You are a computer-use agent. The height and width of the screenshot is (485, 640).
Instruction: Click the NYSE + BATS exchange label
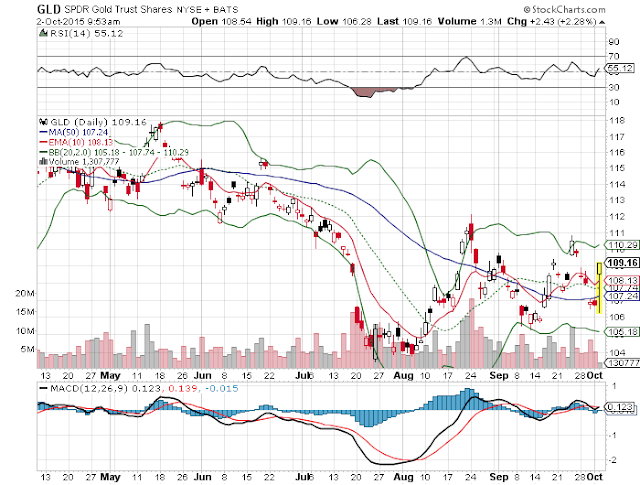pos(207,9)
